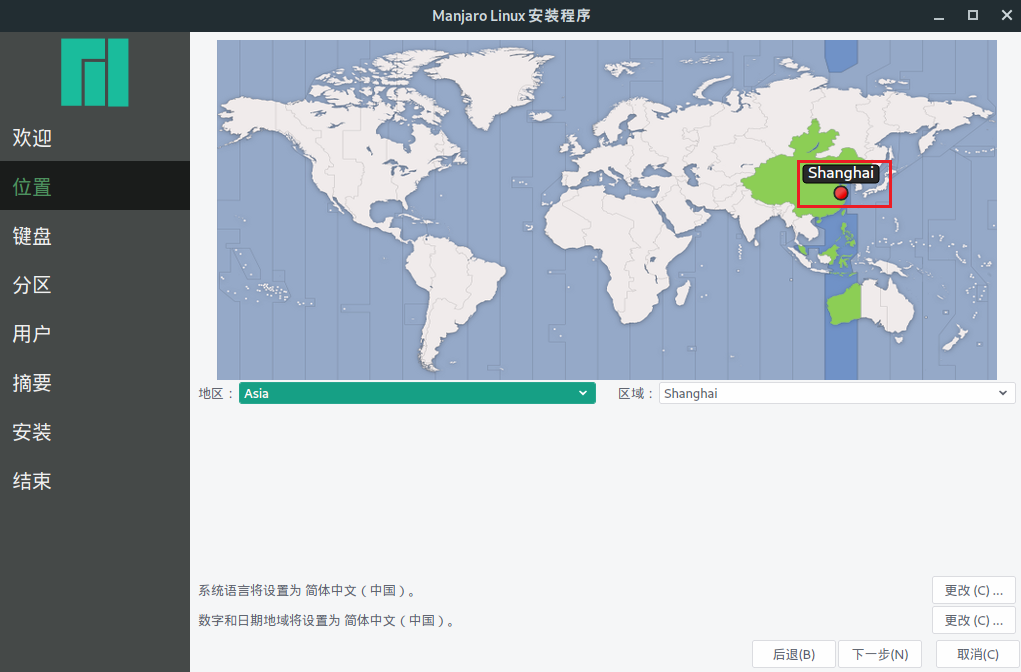Image resolution: width=1021 pixels, height=672 pixels.
Task: Highlight the current 位置 step
Action: pos(31,187)
